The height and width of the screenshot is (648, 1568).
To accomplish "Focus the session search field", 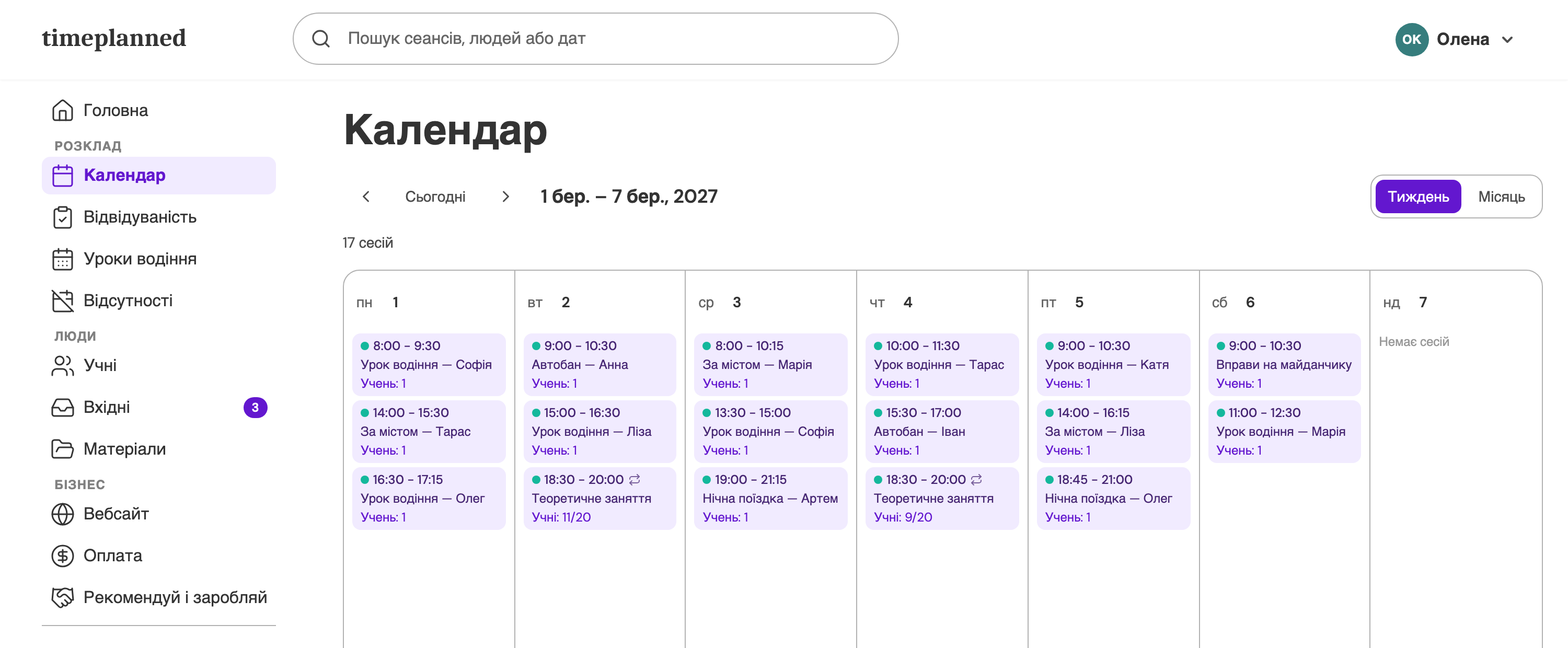I will [x=595, y=39].
